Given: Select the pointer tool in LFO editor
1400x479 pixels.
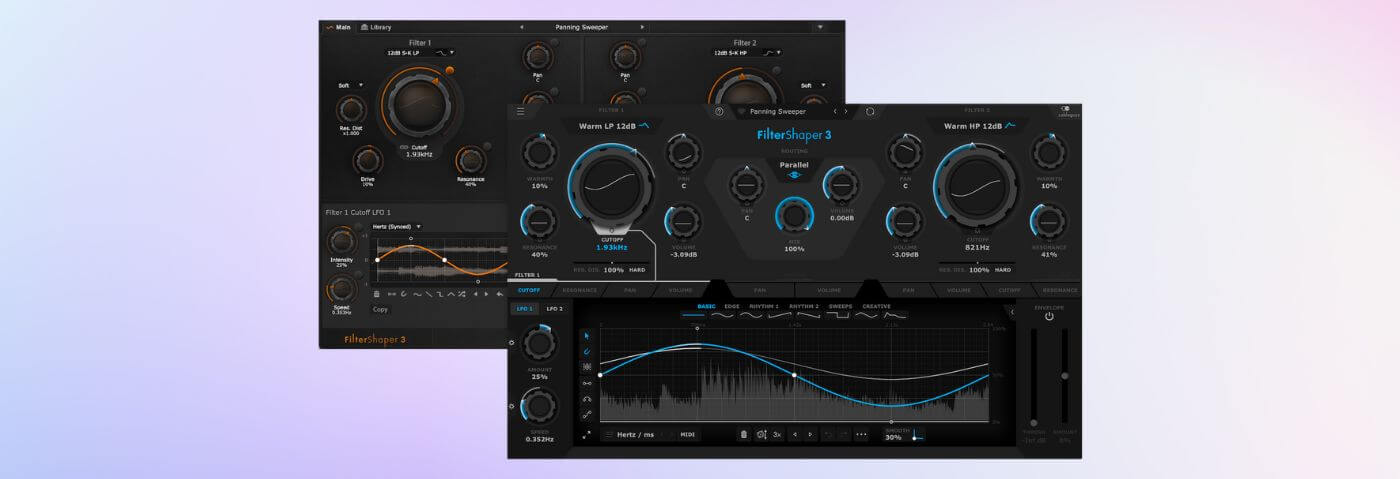Looking at the screenshot, I should [587, 336].
